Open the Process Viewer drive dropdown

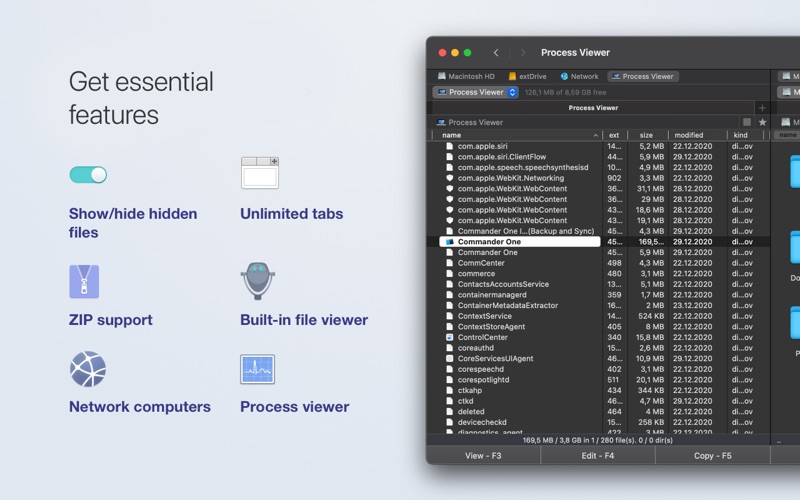coord(476,92)
